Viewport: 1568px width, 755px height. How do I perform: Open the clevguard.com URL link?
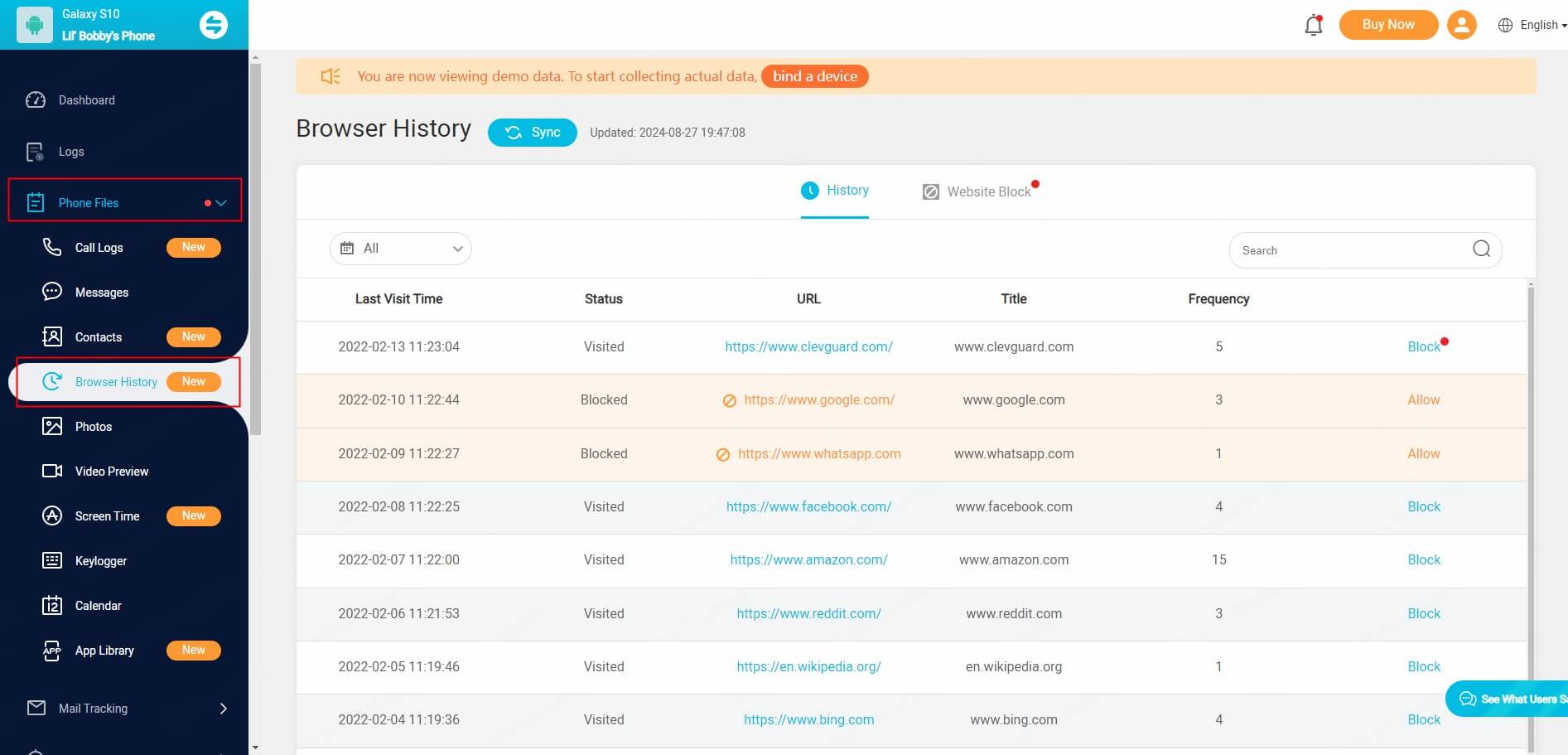808,347
